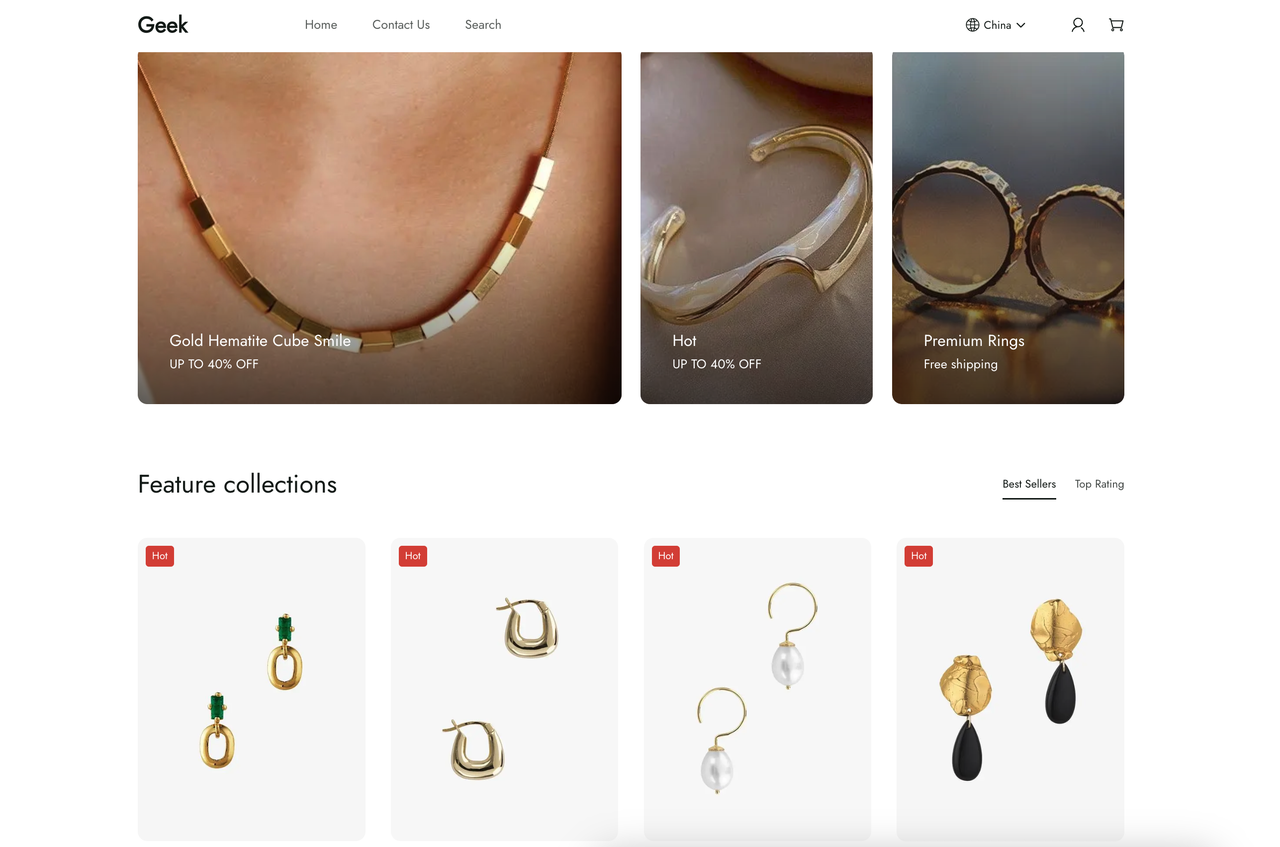Click Hot badge on black drop earrings

click(919, 556)
